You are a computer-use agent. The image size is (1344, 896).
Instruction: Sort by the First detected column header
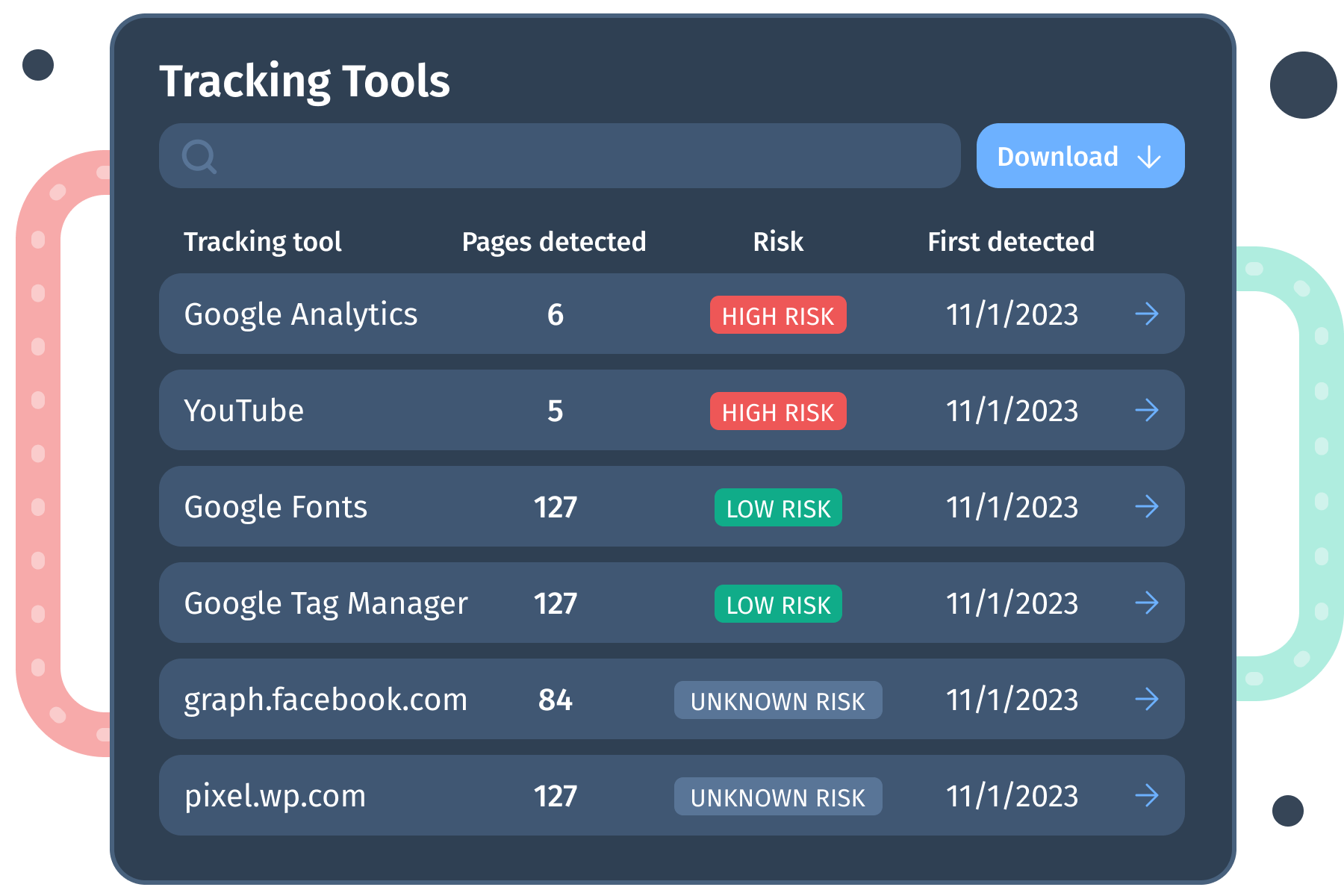coord(1010,241)
